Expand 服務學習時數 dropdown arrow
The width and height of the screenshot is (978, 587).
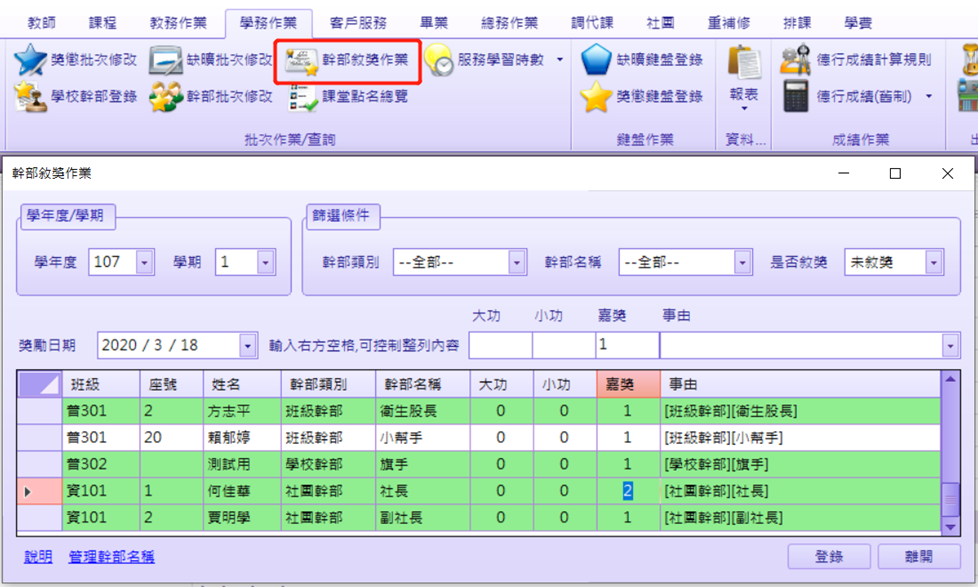559,60
